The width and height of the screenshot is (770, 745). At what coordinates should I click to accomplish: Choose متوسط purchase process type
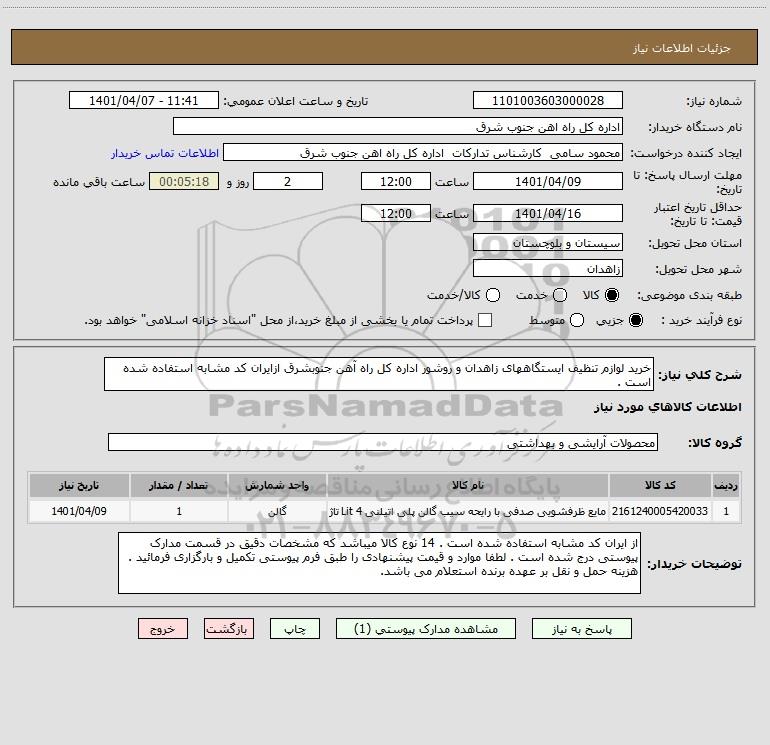577,320
